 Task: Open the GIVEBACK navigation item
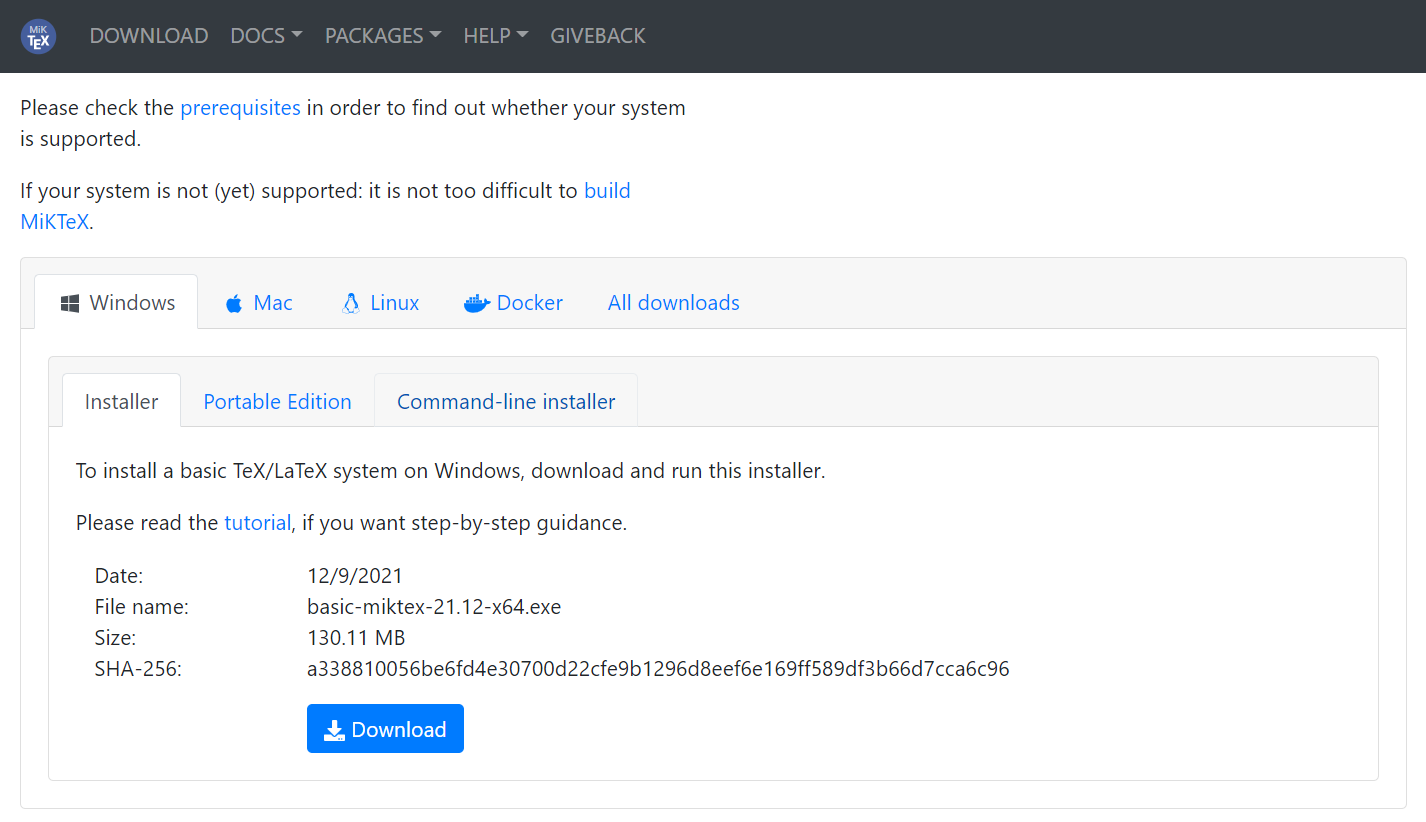pos(598,36)
